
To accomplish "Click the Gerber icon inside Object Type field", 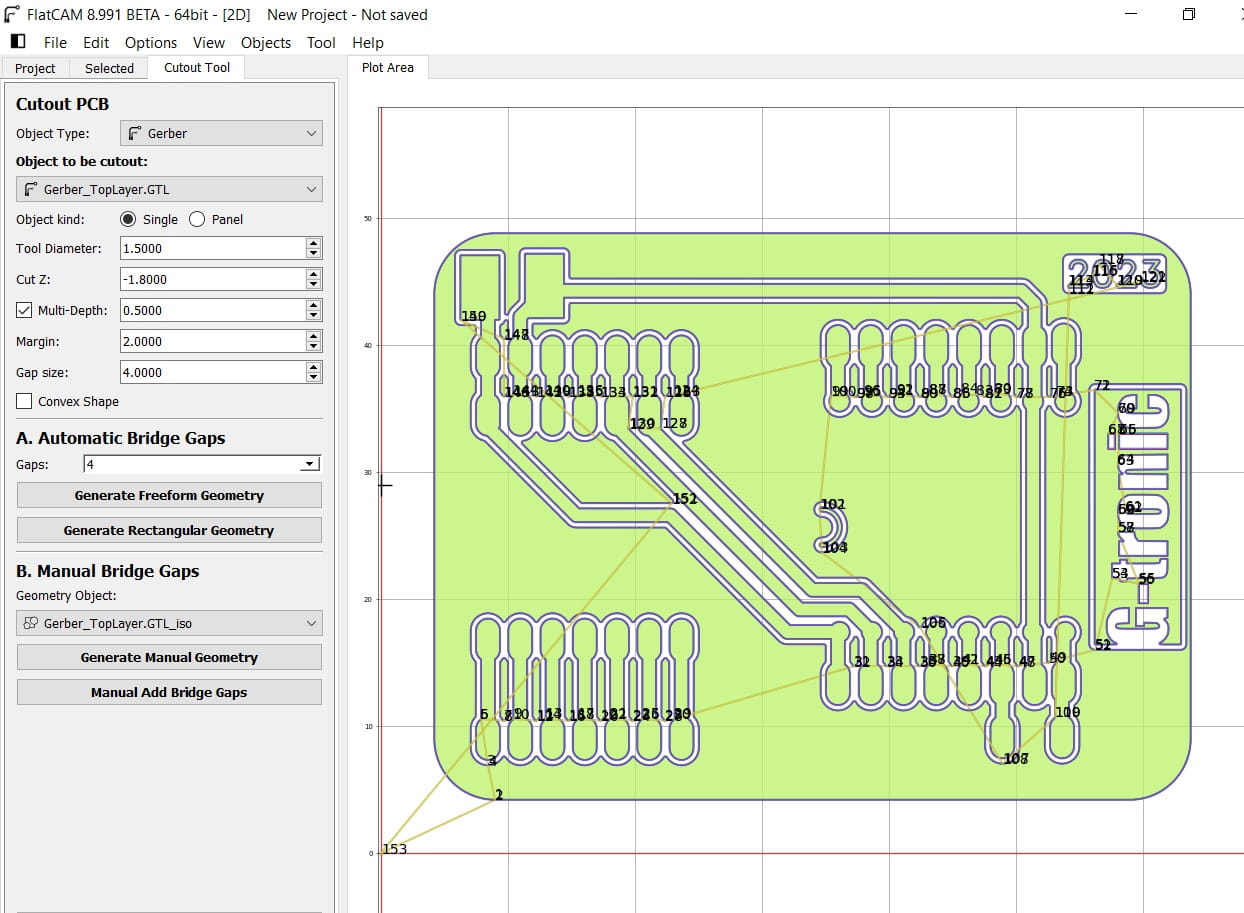I will point(135,132).
